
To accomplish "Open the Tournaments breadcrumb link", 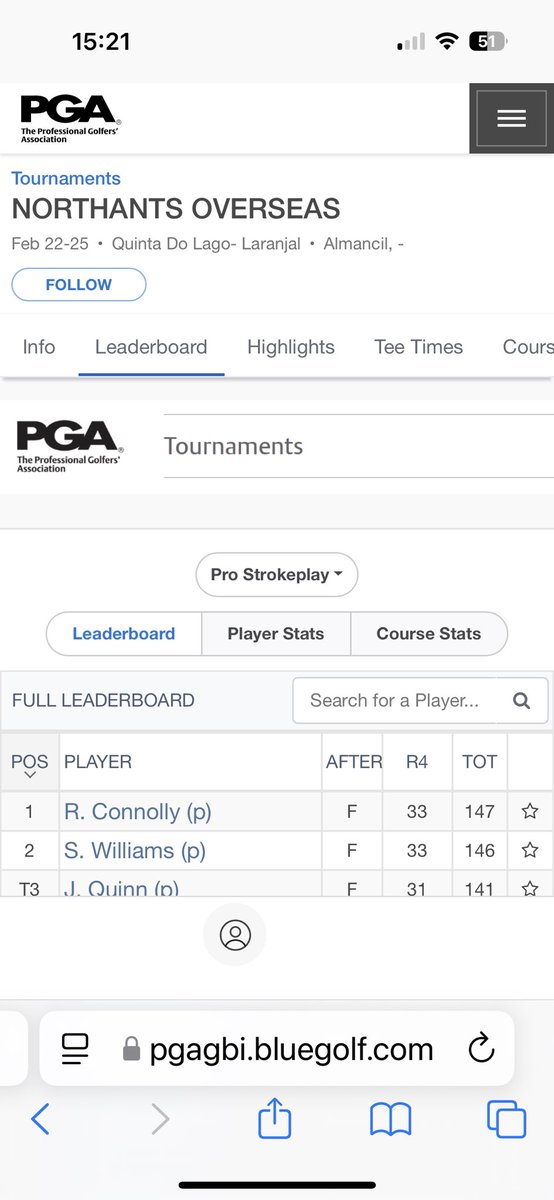I will point(66,178).
